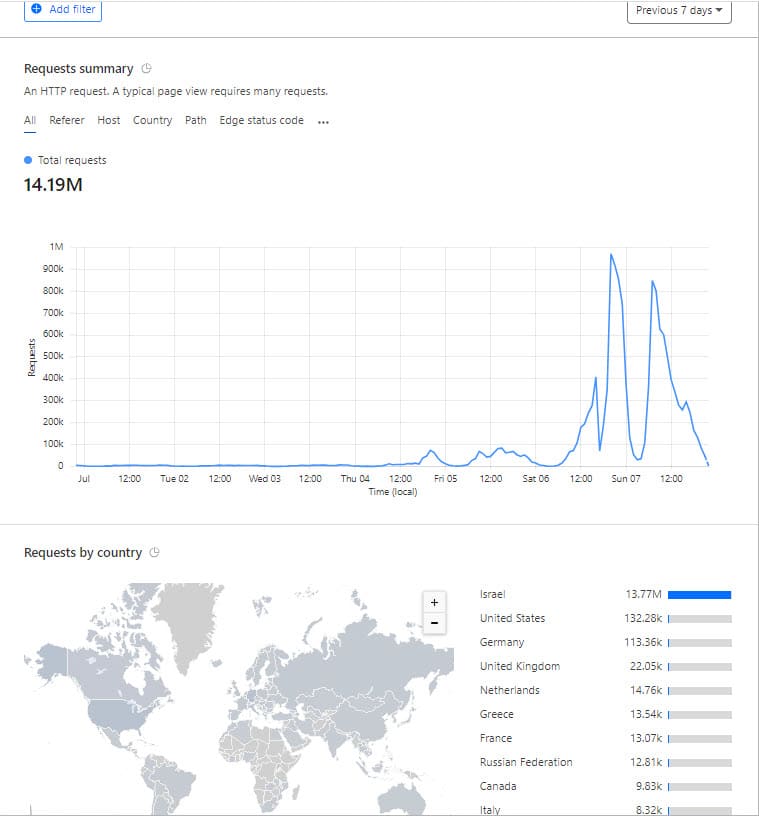This screenshot has height=816, width=759.
Task: Click the Add filter button
Action: [64, 9]
